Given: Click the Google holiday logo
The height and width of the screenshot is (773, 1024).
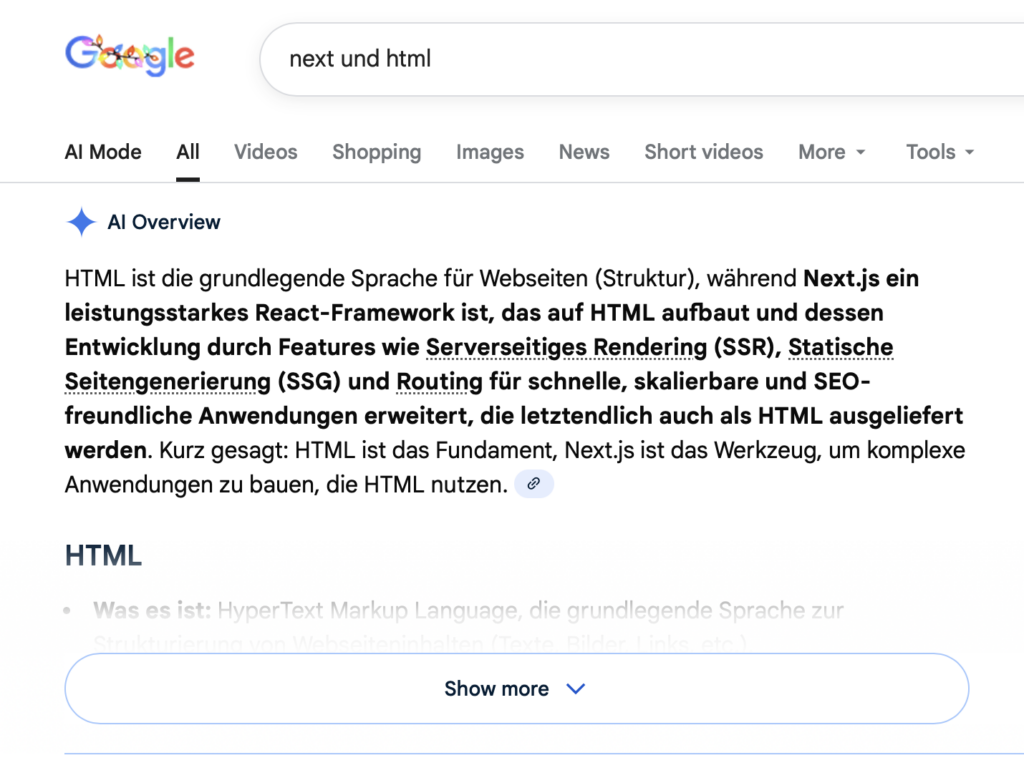Looking at the screenshot, I should [x=130, y=56].
